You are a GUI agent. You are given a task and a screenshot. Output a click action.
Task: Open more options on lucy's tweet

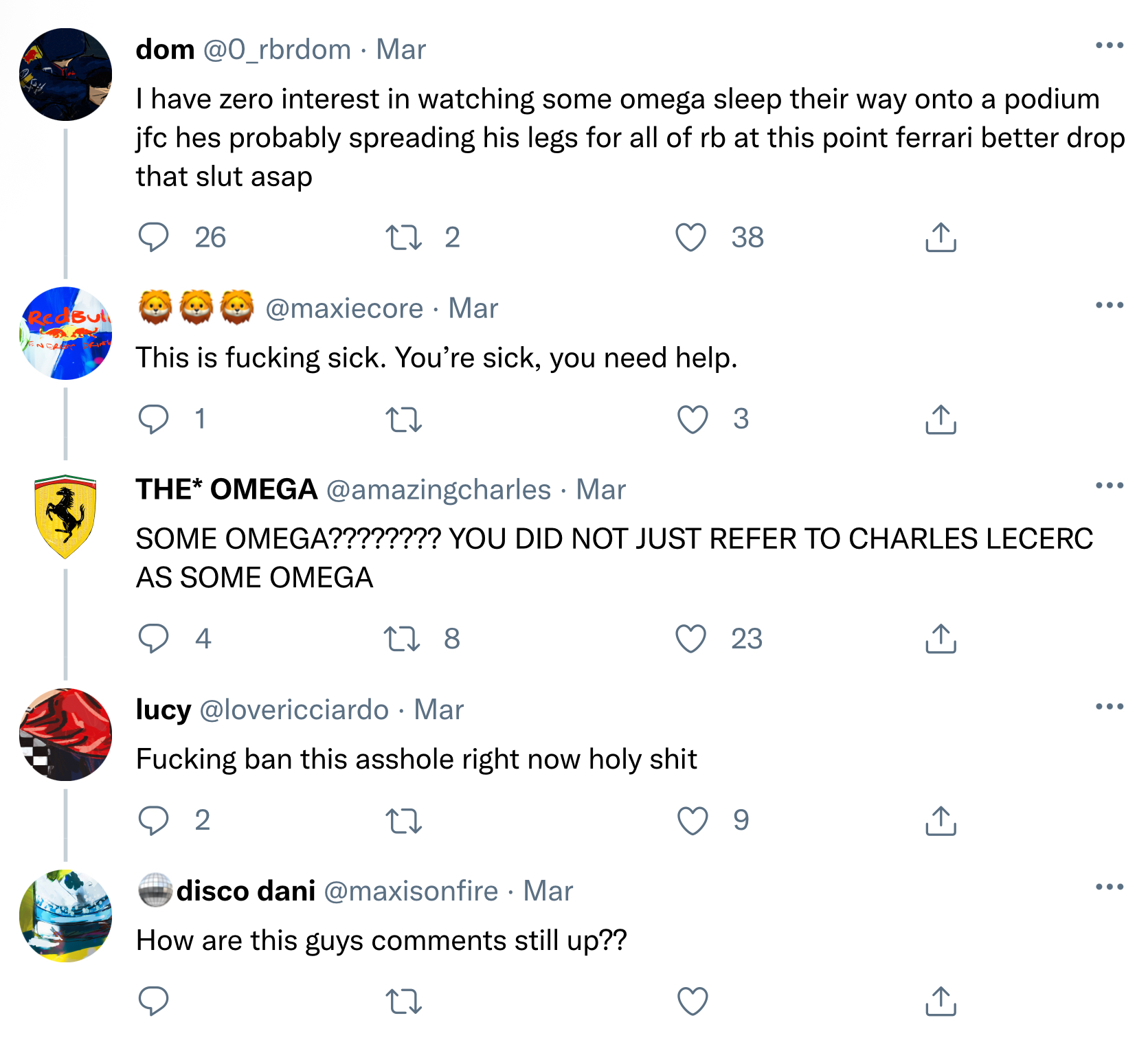point(1109,706)
